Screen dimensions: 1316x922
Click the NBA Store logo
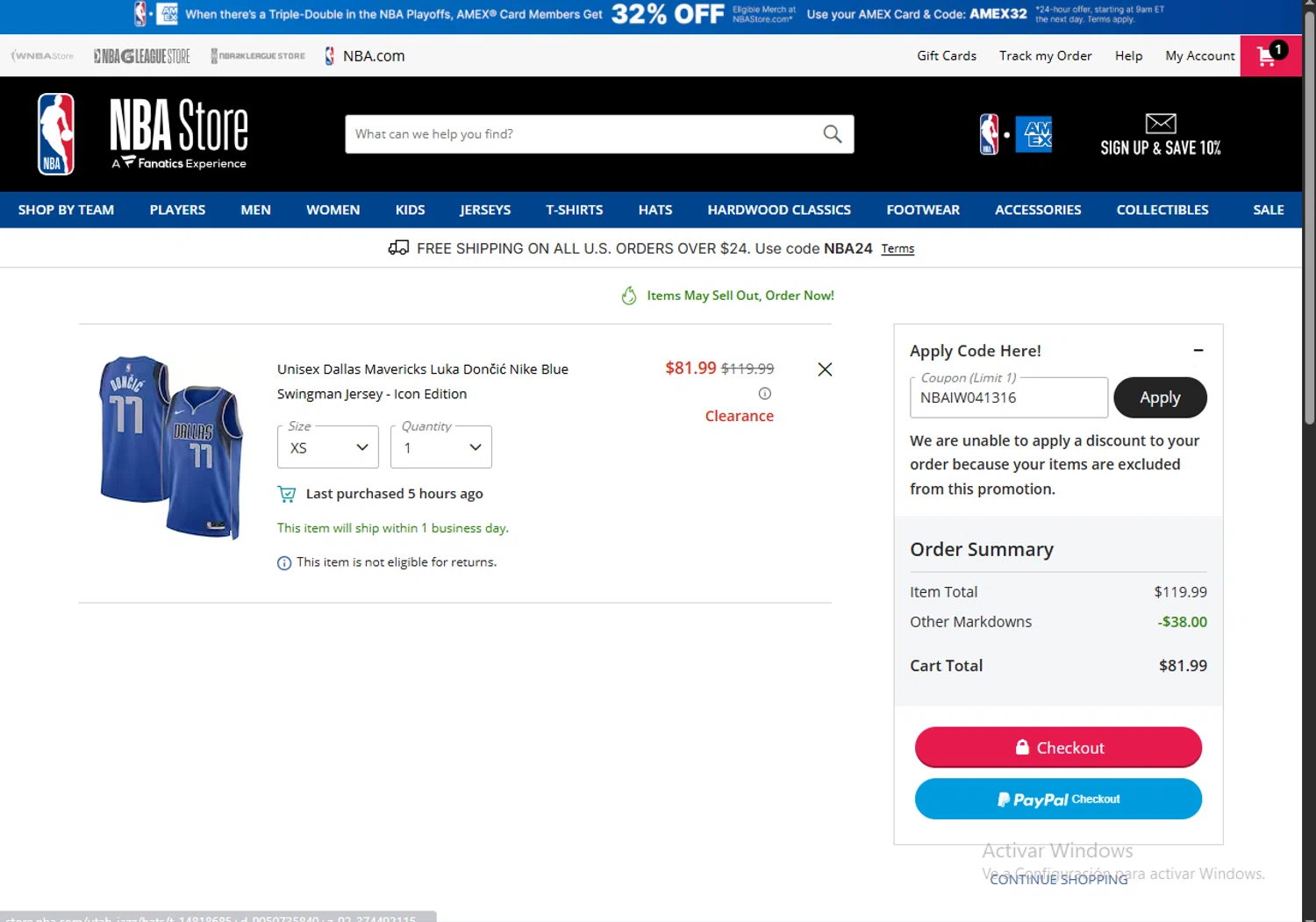tap(143, 134)
